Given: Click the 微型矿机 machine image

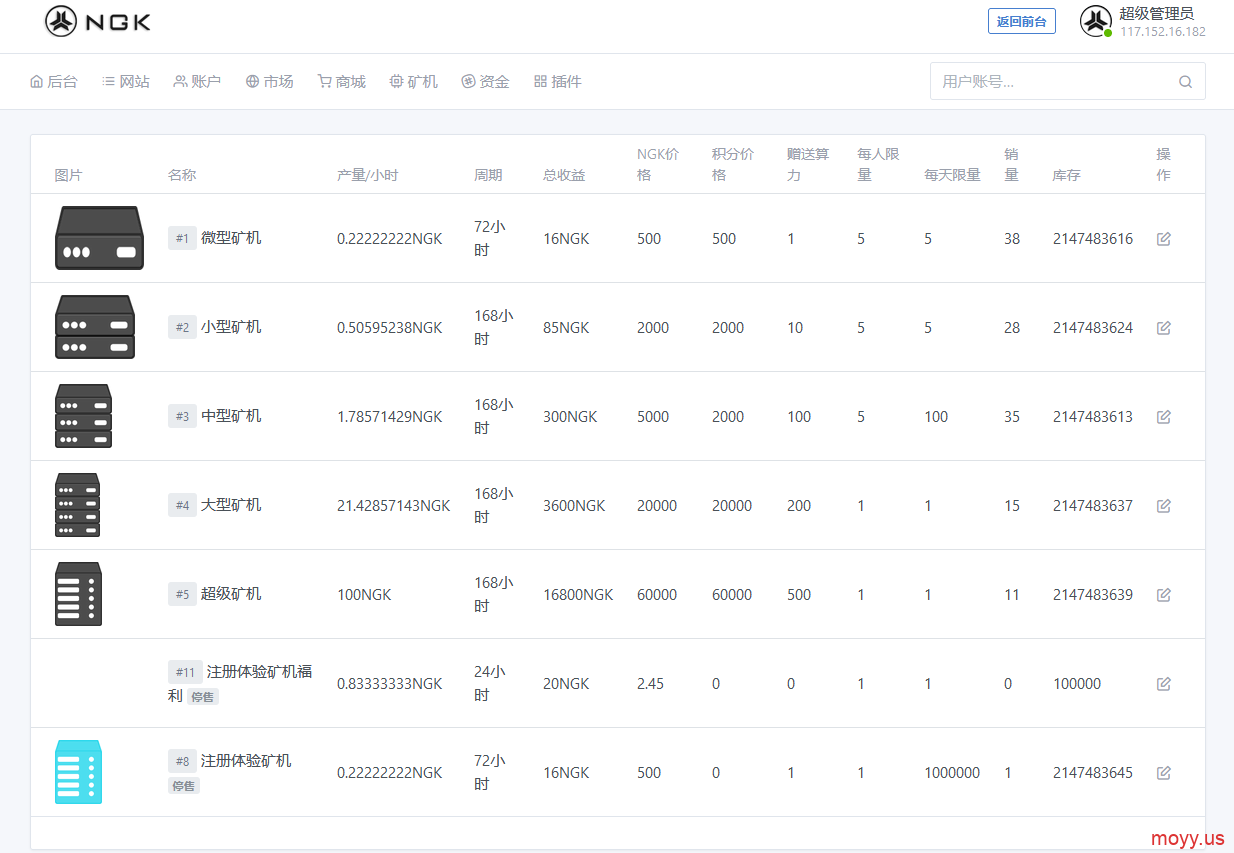Looking at the screenshot, I should [x=99, y=238].
